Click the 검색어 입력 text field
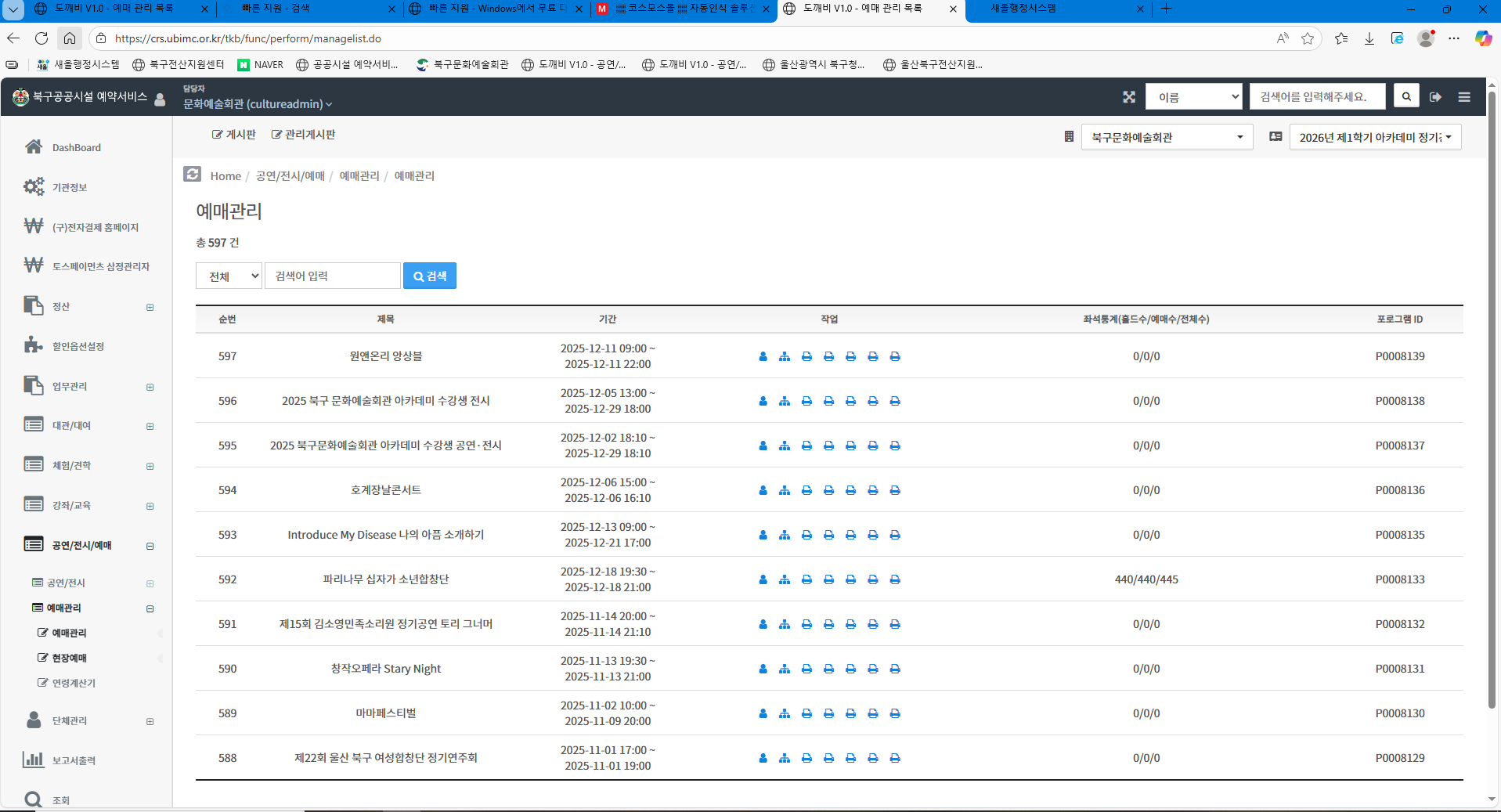 pos(333,276)
